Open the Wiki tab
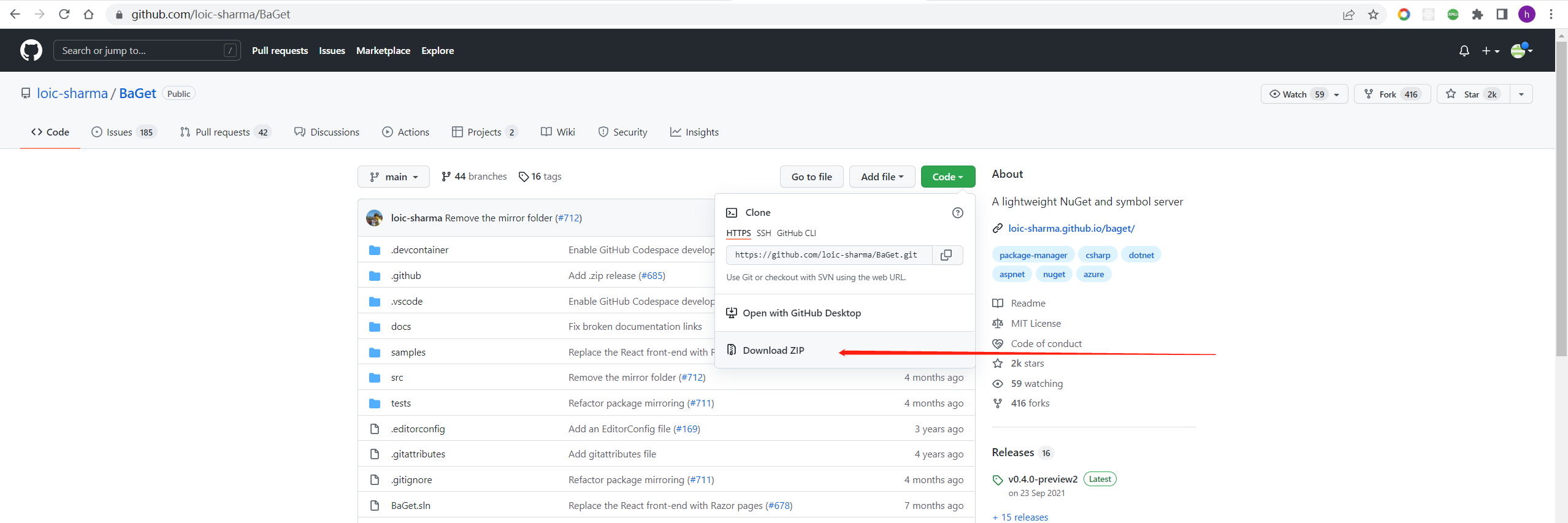 tap(558, 132)
